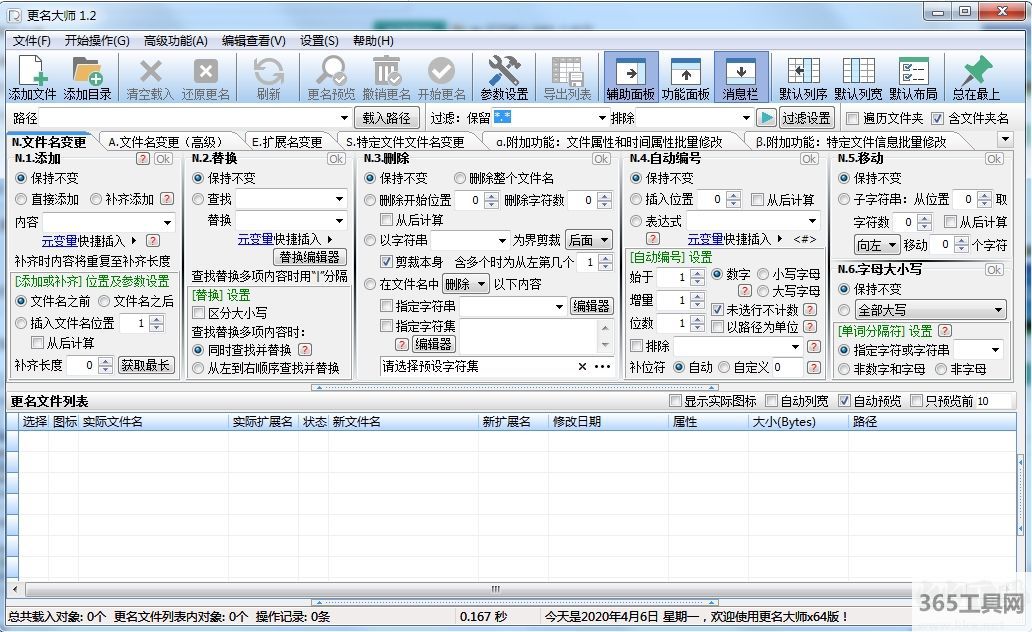This screenshot has width=1032, height=632.
Task: Click the 获取最长 button
Action: point(145,365)
